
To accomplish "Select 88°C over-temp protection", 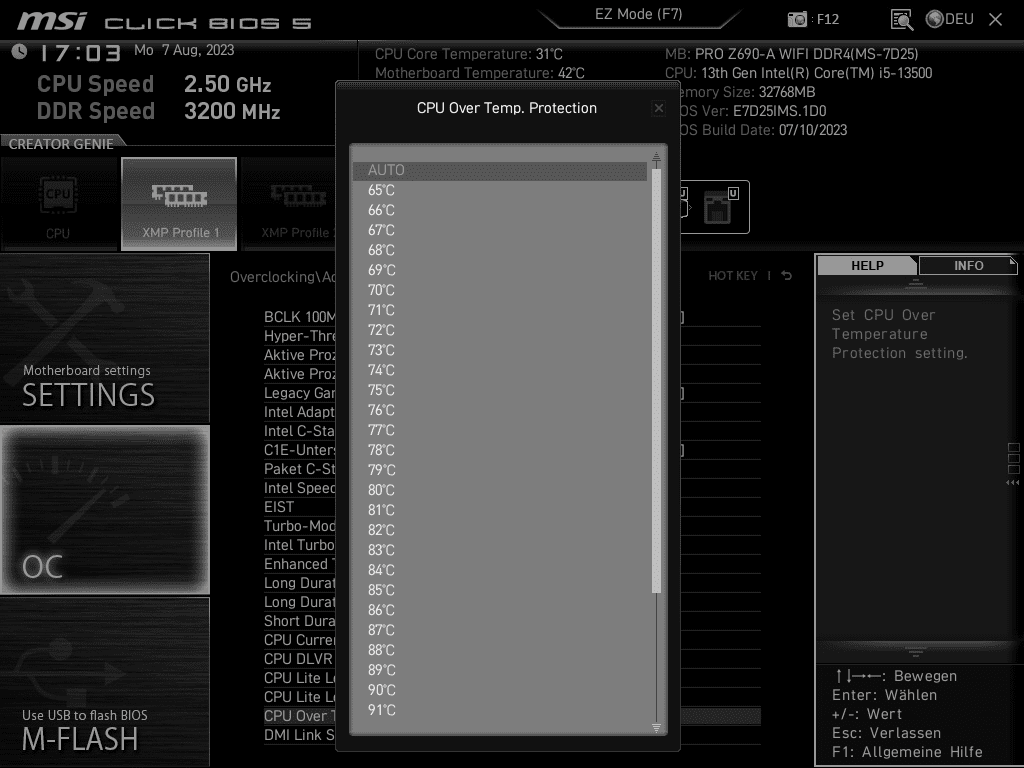I will coord(500,650).
